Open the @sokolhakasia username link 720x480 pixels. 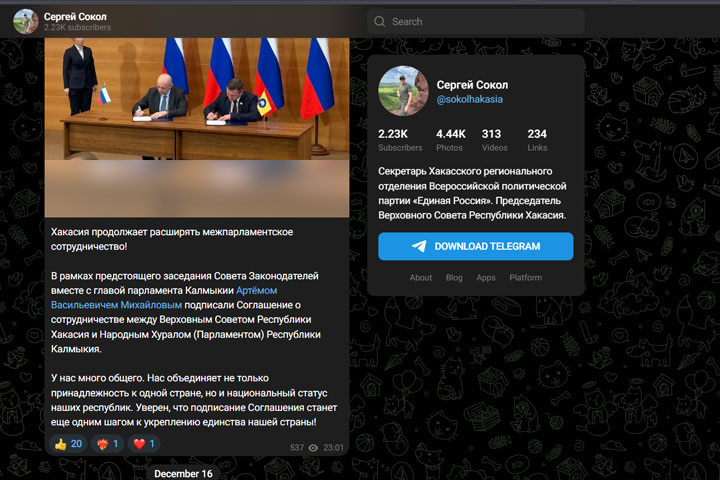tap(469, 99)
